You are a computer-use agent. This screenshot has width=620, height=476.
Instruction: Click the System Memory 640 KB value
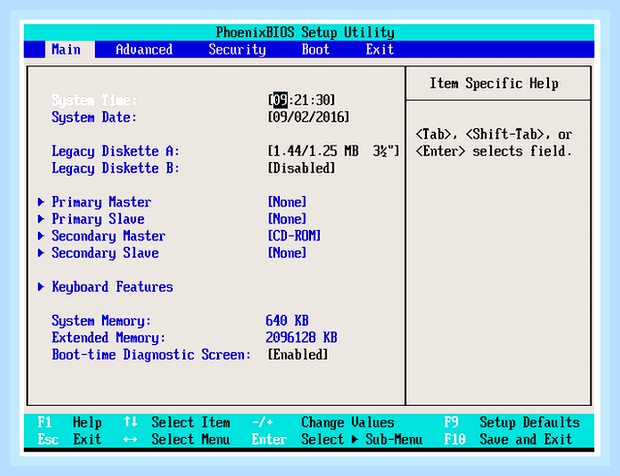287,320
